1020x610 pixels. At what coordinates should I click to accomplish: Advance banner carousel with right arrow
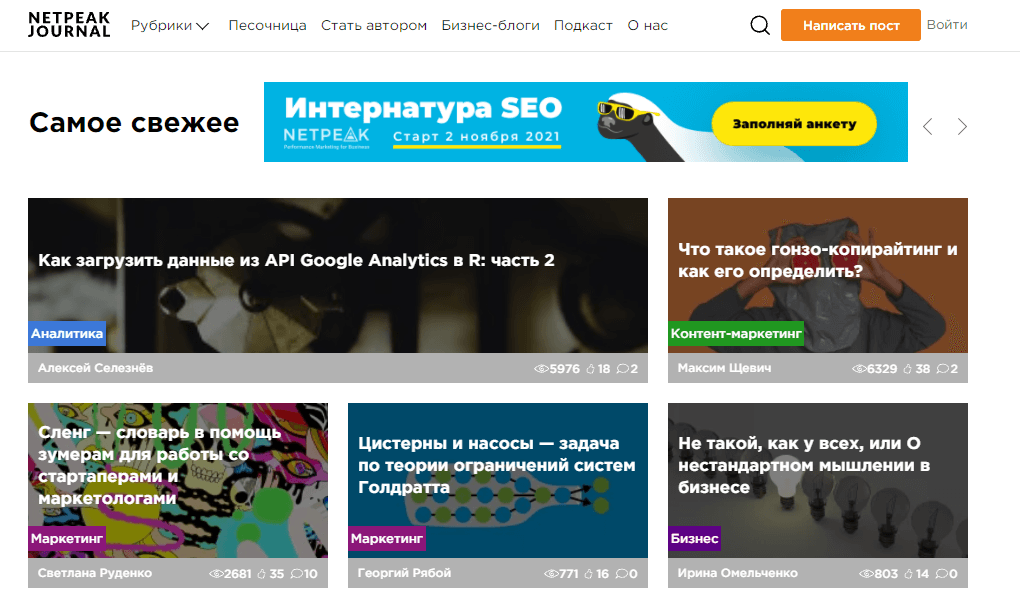pyautogui.click(x=962, y=126)
